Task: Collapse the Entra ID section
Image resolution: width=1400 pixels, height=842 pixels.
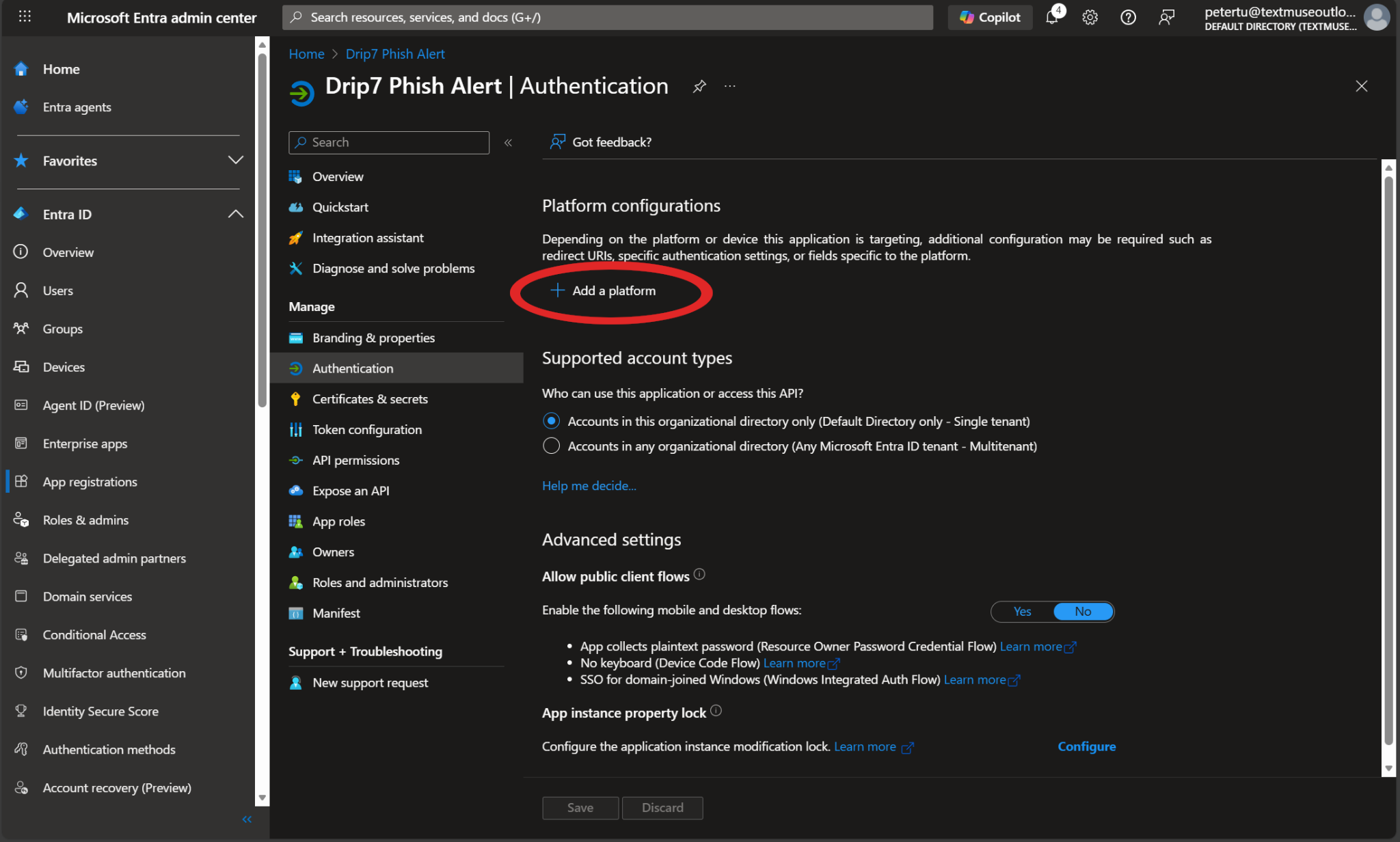Action: point(235,214)
